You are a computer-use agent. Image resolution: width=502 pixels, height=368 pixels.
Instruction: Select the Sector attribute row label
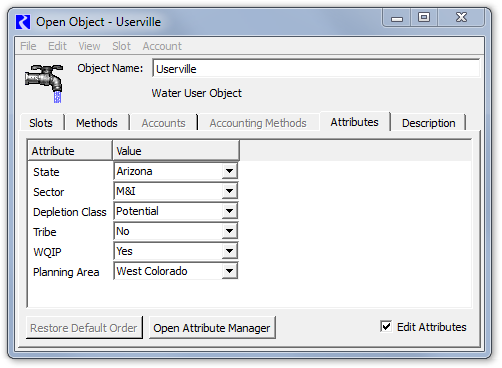point(49,192)
